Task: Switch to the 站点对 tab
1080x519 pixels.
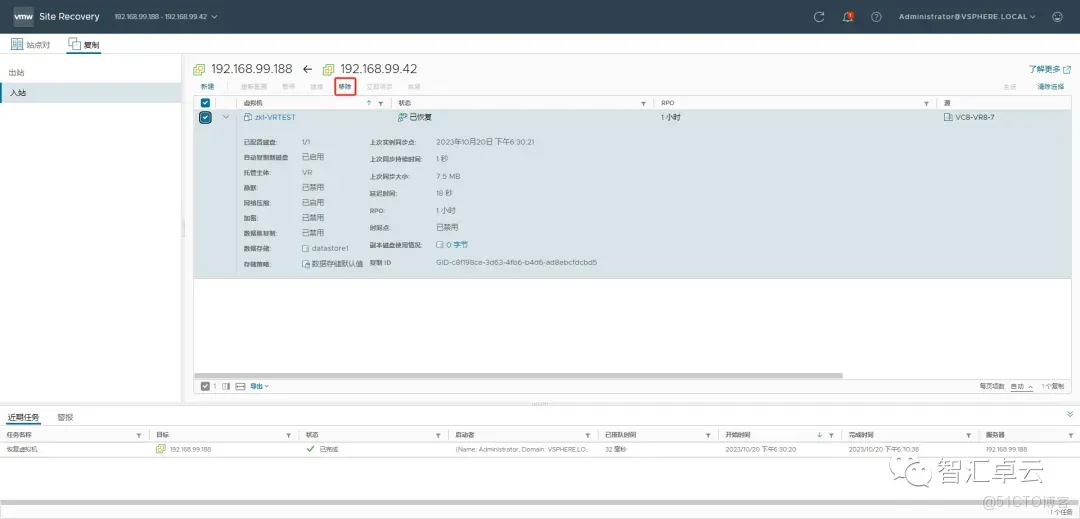Action: (x=32, y=45)
